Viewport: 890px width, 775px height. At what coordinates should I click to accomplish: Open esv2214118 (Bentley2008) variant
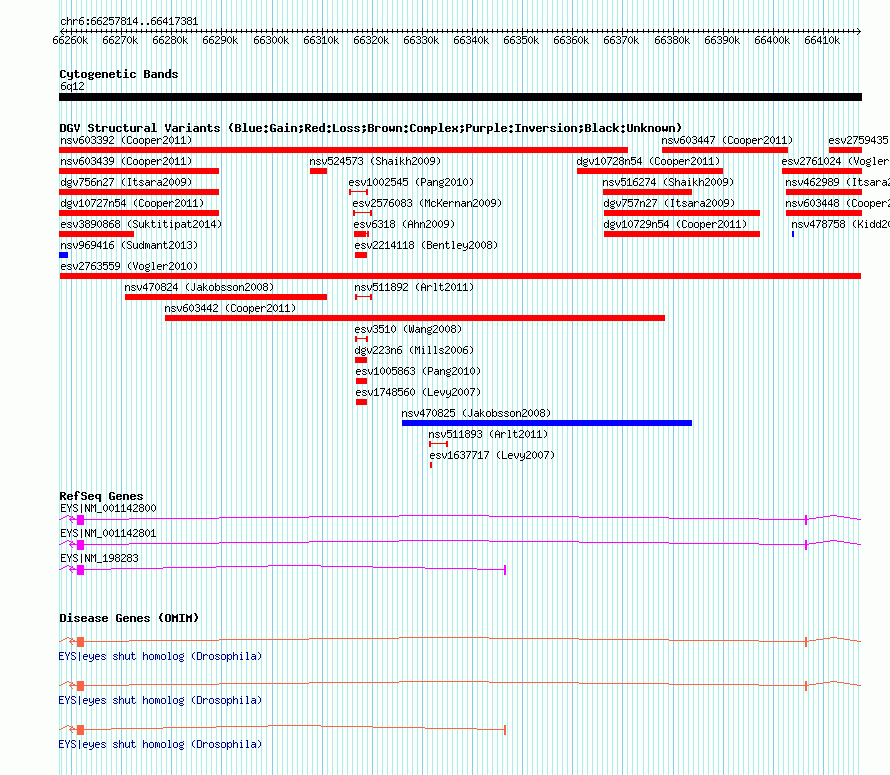[x=426, y=245]
